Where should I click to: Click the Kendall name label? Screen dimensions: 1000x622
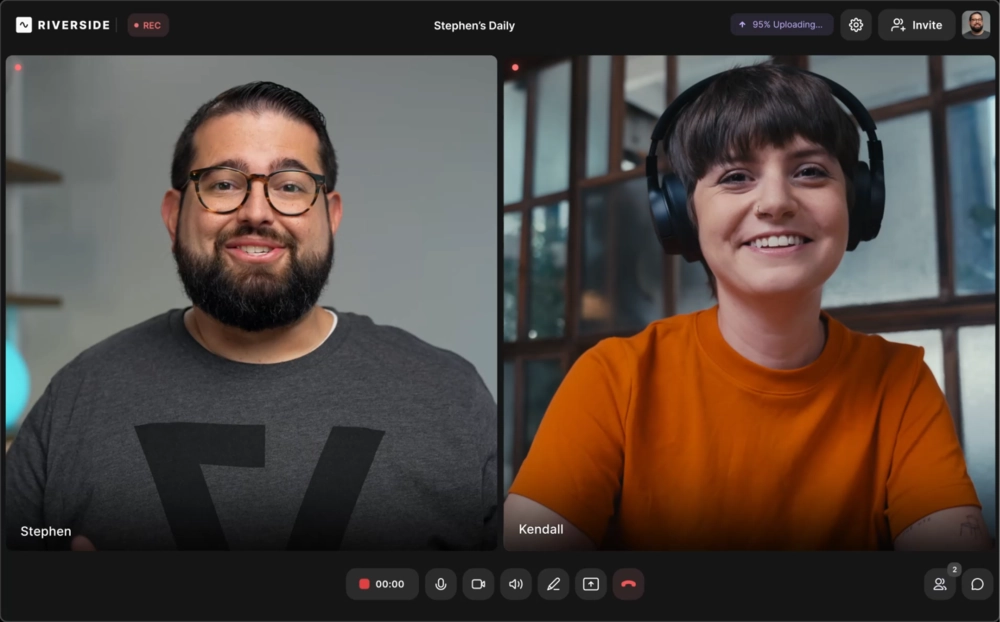(541, 529)
